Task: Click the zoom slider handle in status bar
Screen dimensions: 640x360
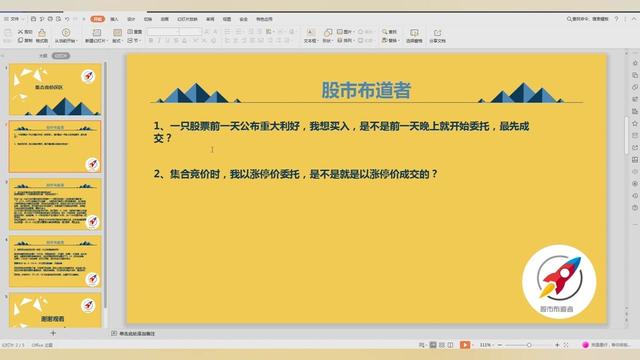Action: tap(529, 345)
